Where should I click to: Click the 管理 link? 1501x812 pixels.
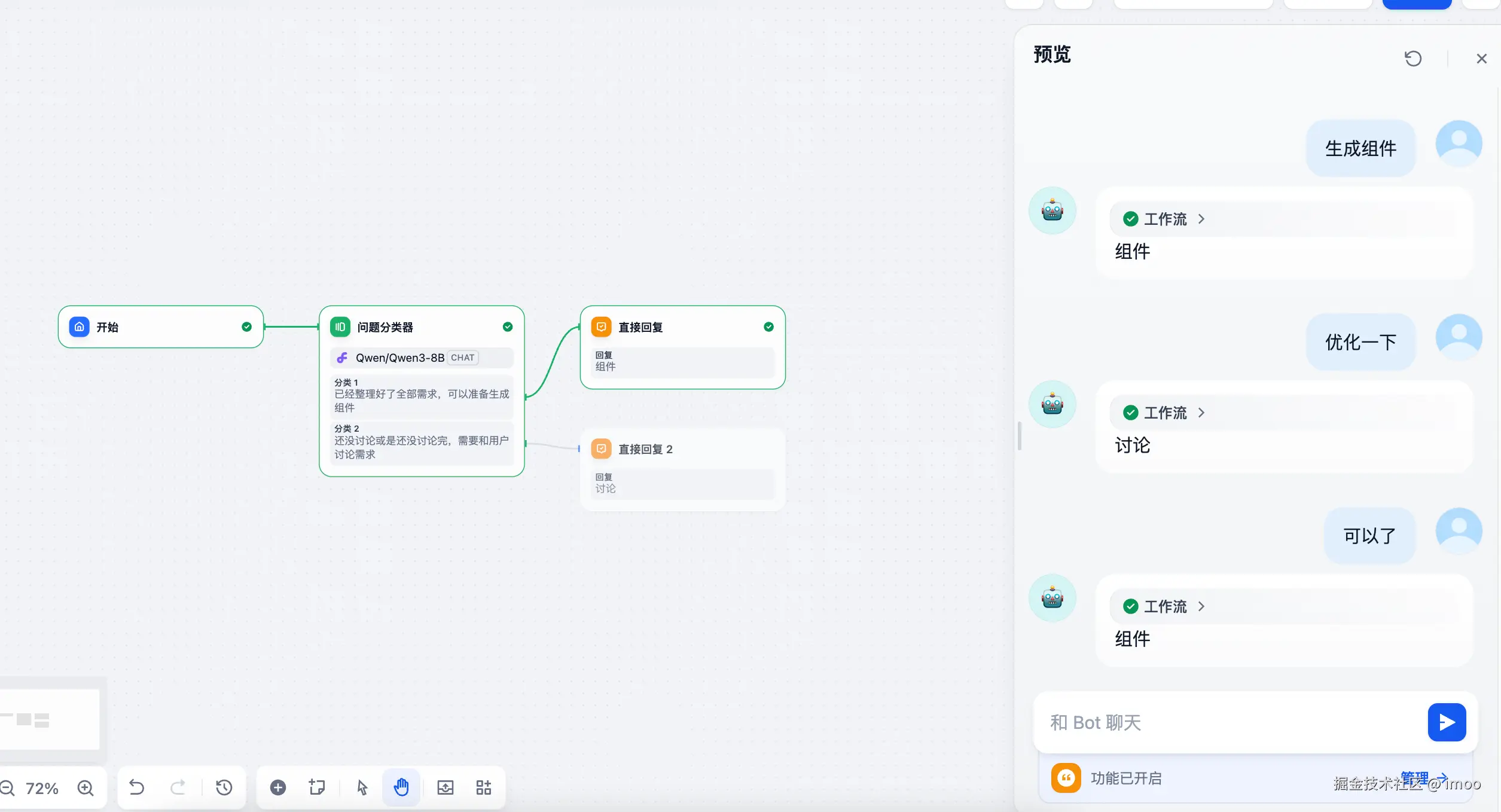(1414, 777)
